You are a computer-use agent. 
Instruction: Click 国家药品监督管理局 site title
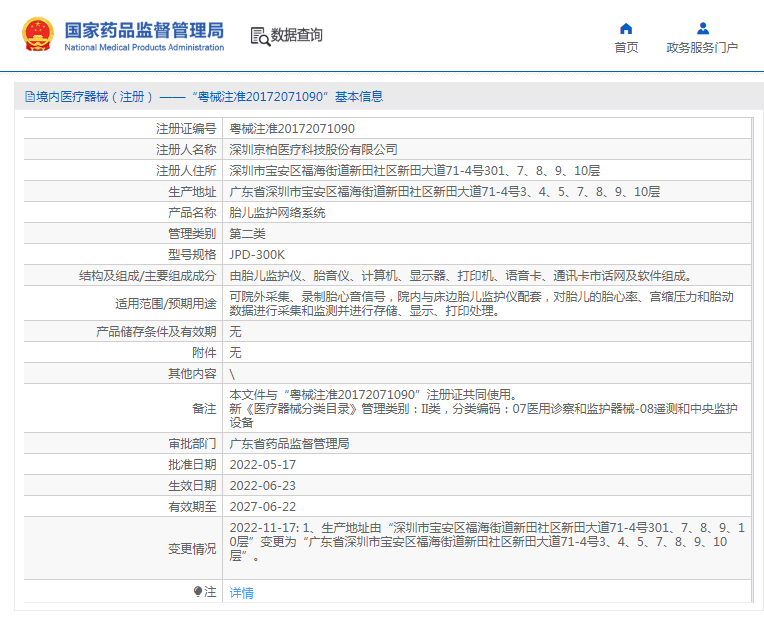pyautogui.click(x=144, y=30)
